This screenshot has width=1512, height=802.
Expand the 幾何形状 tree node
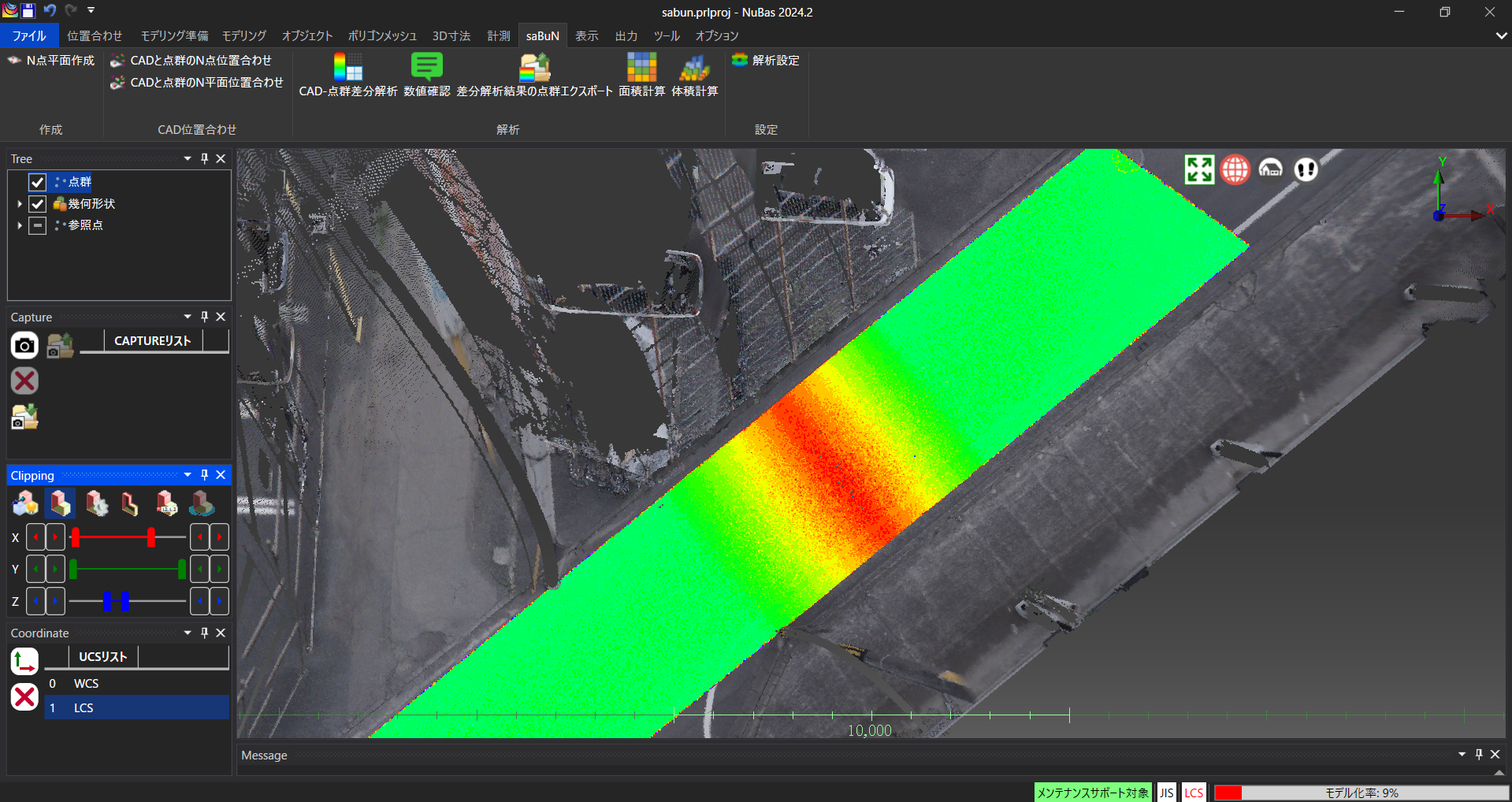coord(20,204)
